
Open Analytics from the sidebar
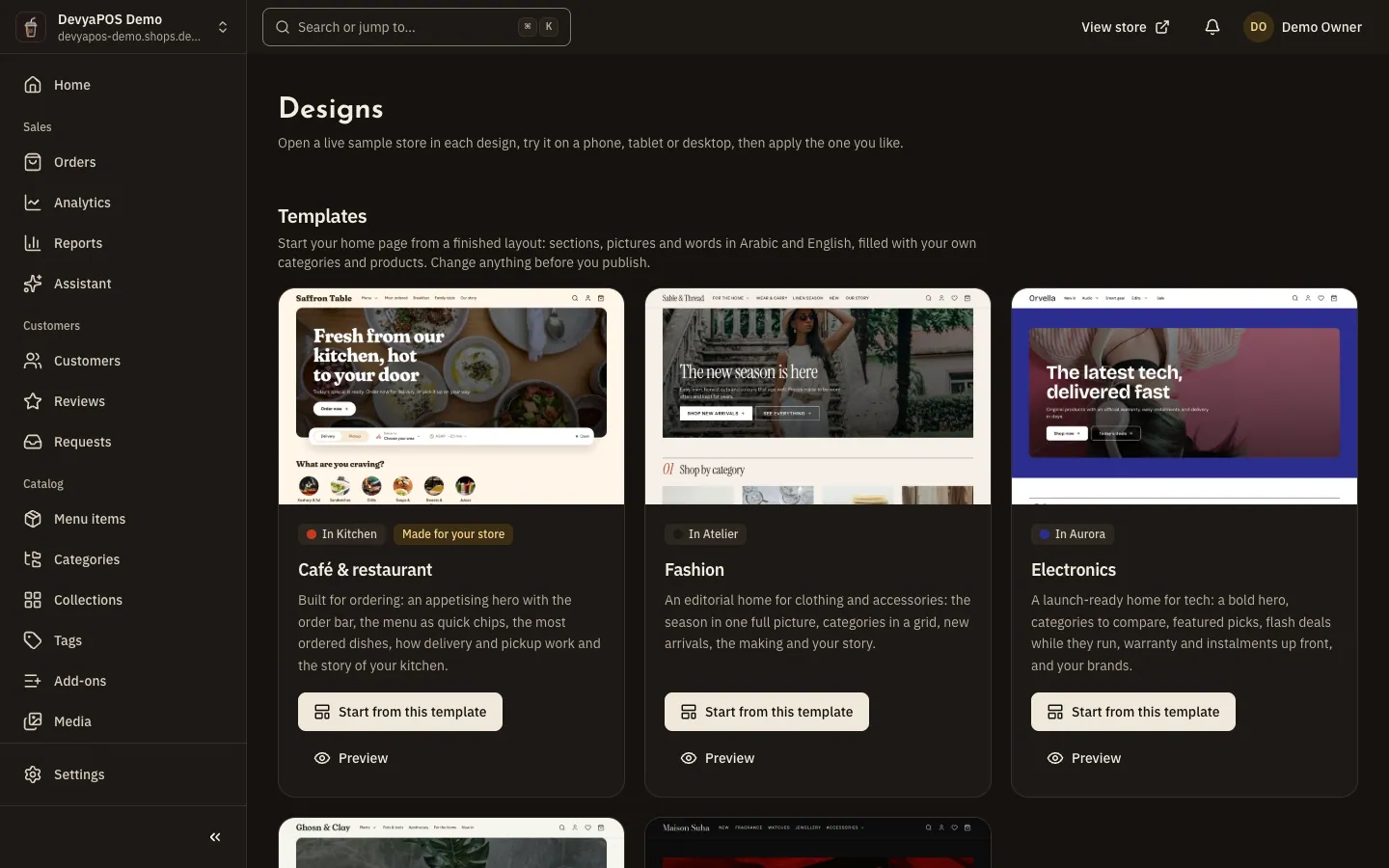pyautogui.click(x=123, y=203)
